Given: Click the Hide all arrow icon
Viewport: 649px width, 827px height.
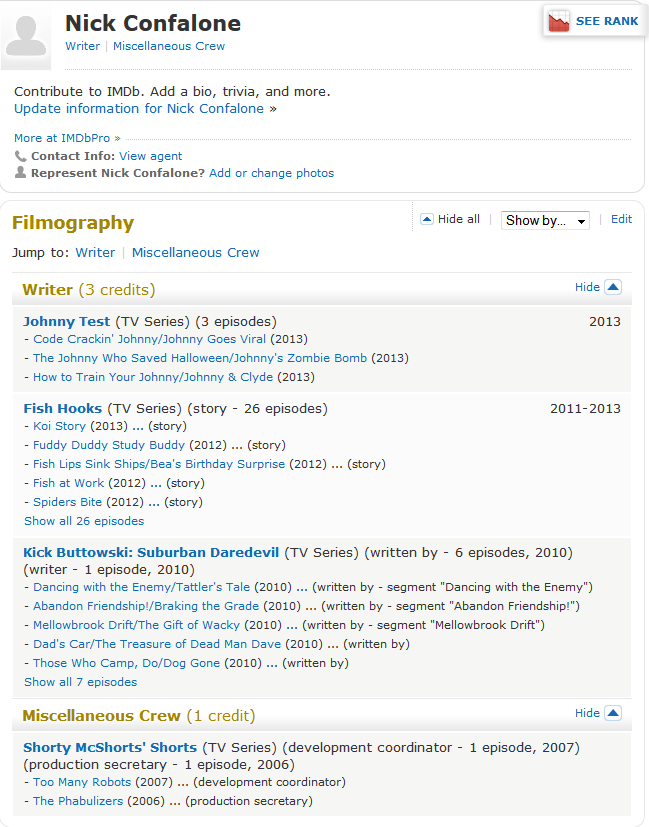Looking at the screenshot, I should point(427,219).
